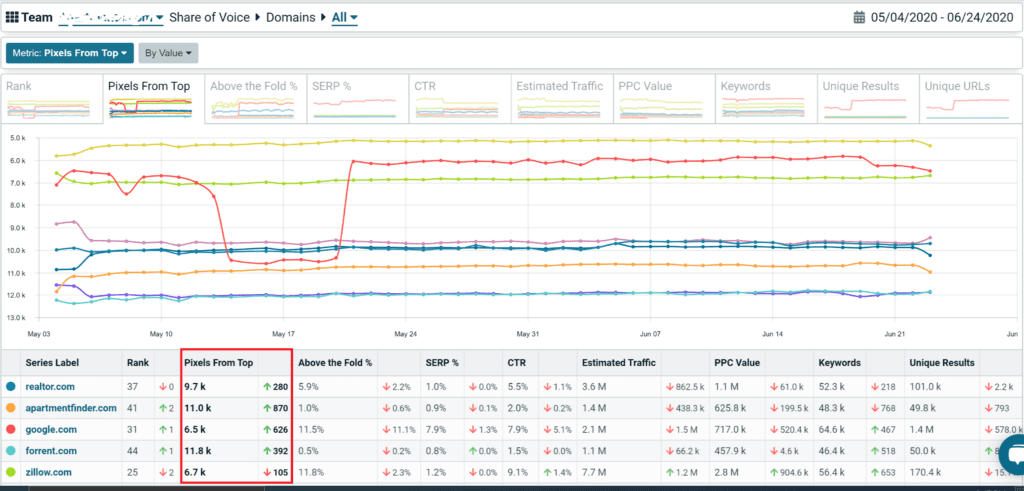This screenshot has width=1024, height=491.
Task: Sort by CTR column header
Action: [x=517, y=362]
